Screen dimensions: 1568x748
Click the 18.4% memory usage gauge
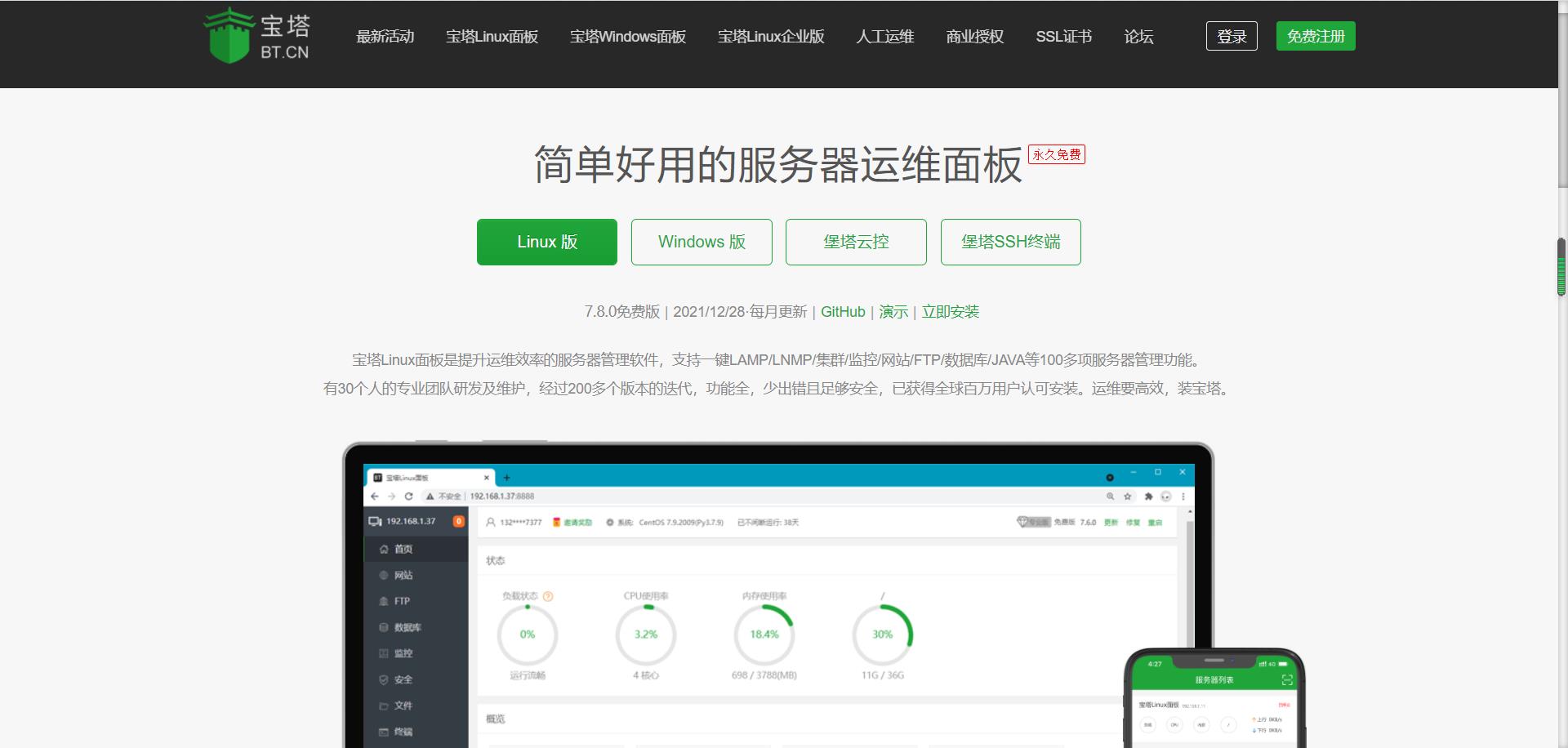pos(764,634)
